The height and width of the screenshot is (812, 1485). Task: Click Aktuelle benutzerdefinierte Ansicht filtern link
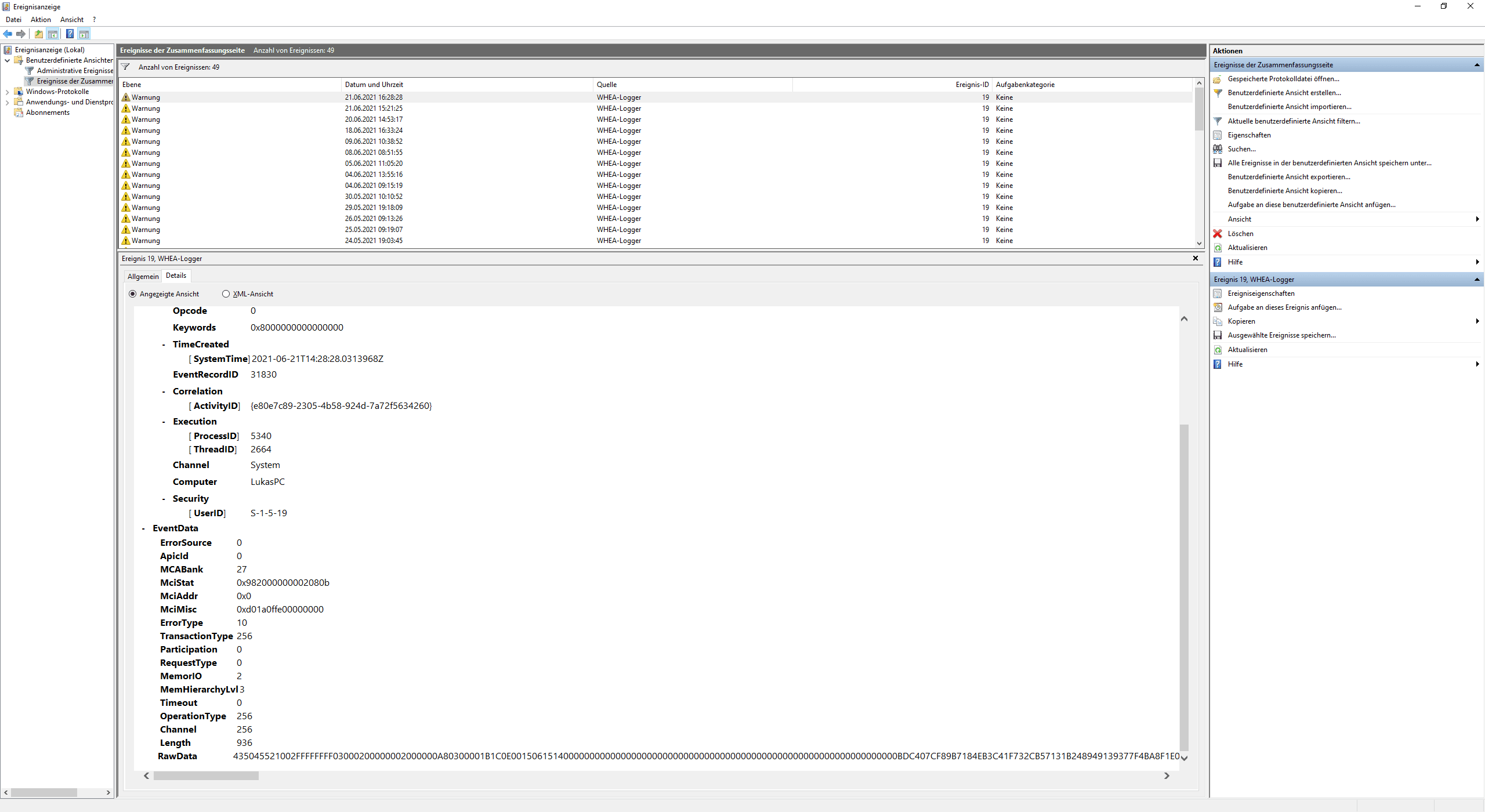[x=1294, y=121]
